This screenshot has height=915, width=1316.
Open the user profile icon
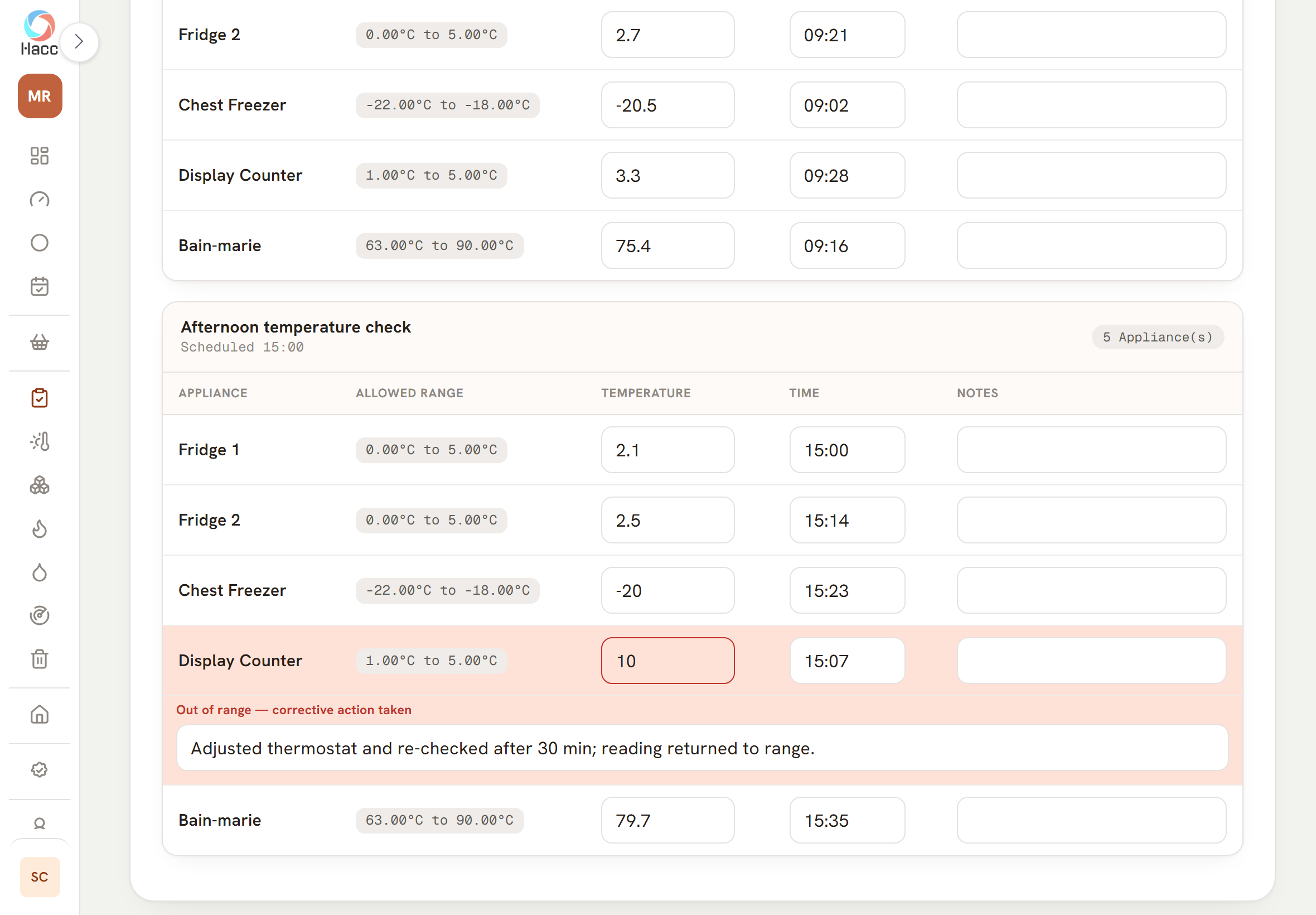[x=40, y=824]
